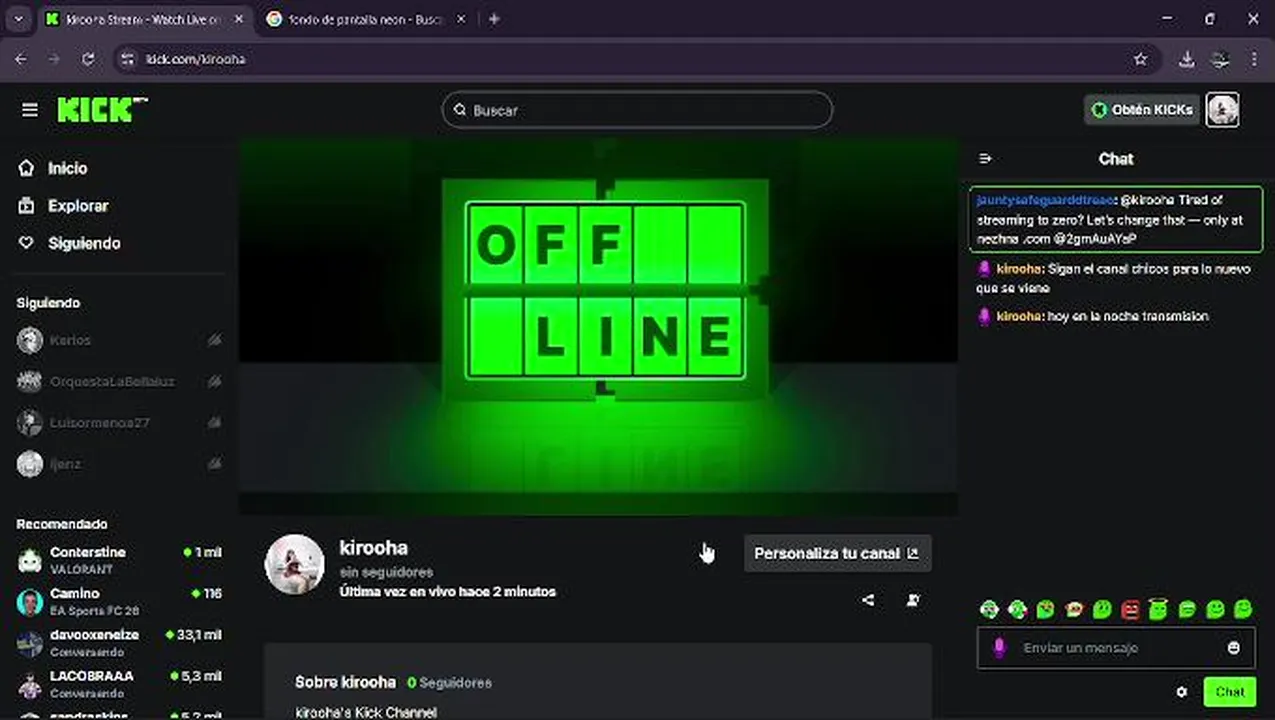
Task: Open chat settings gear icon
Action: 1181,692
